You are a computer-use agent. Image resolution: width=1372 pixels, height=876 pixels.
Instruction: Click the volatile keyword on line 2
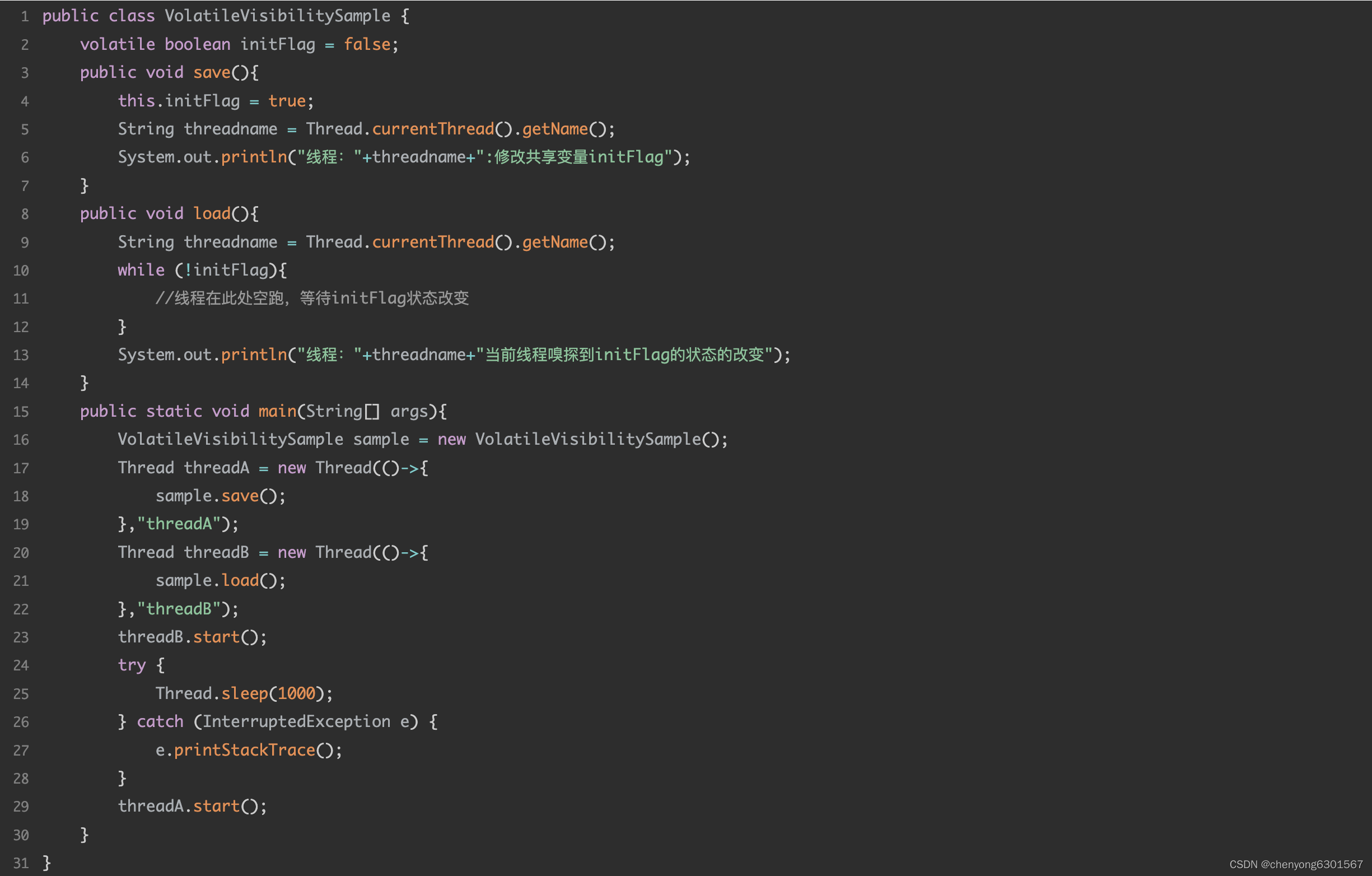tap(118, 44)
